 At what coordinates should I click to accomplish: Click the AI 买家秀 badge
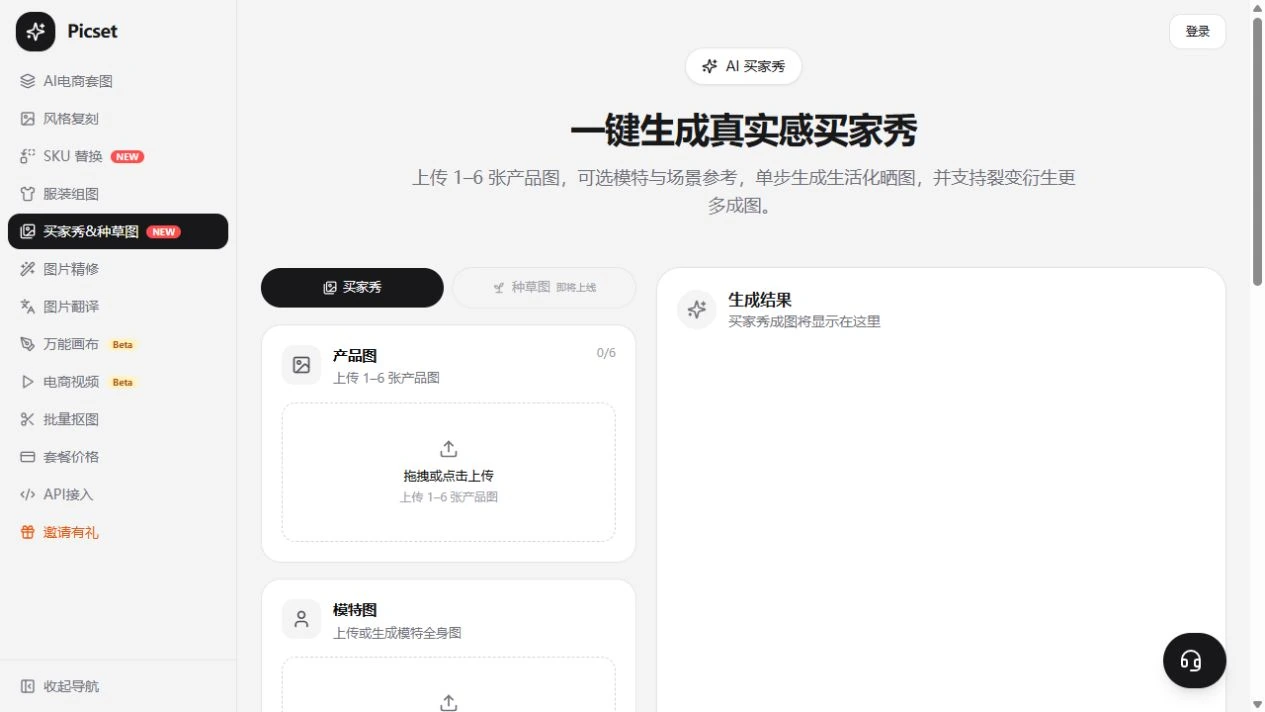(x=743, y=66)
